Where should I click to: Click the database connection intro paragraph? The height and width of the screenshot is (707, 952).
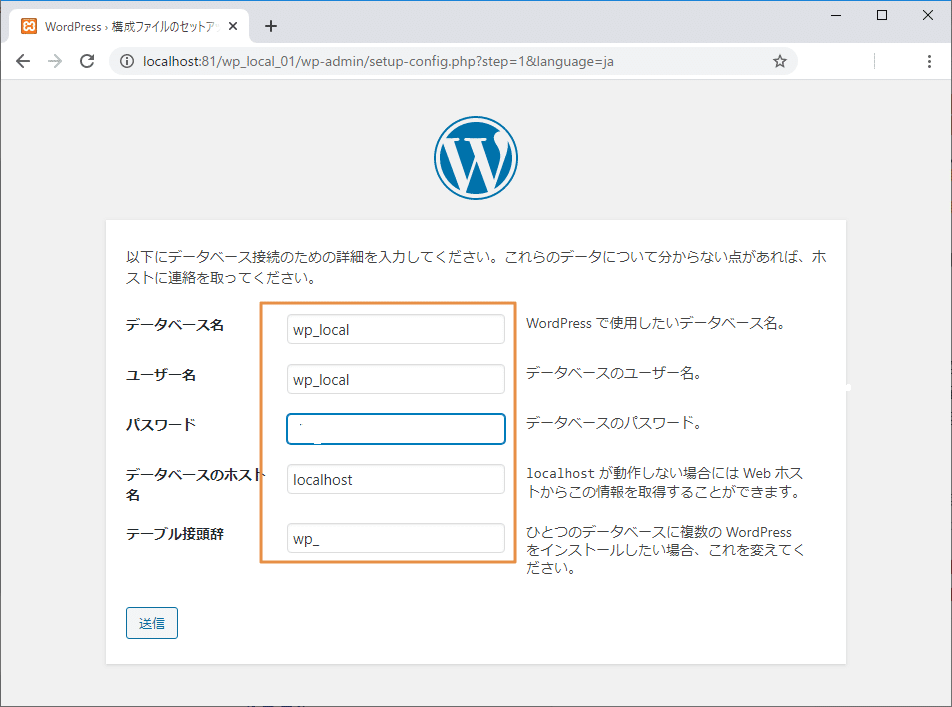pyautogui.click(x=476, y=267)
